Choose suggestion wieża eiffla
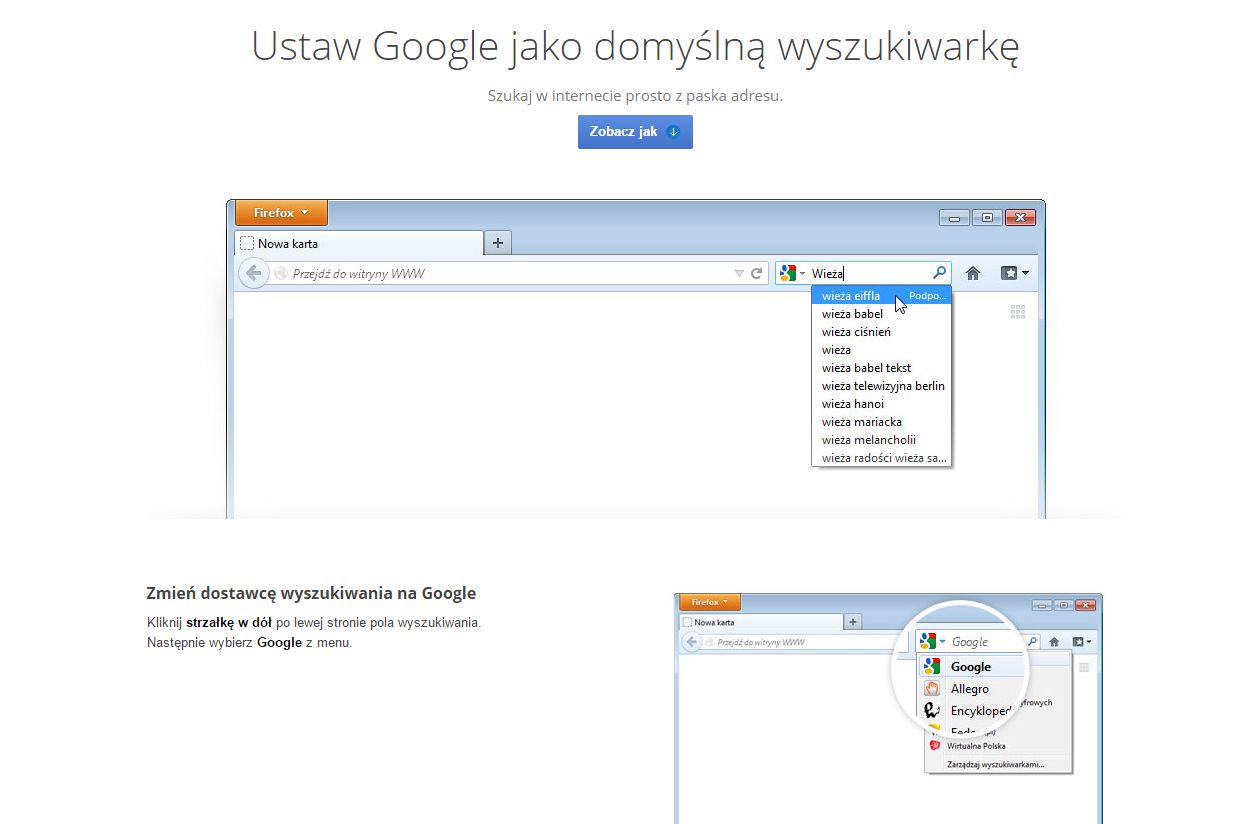This screenshot has height=824, width=1236. click(880, 296)
